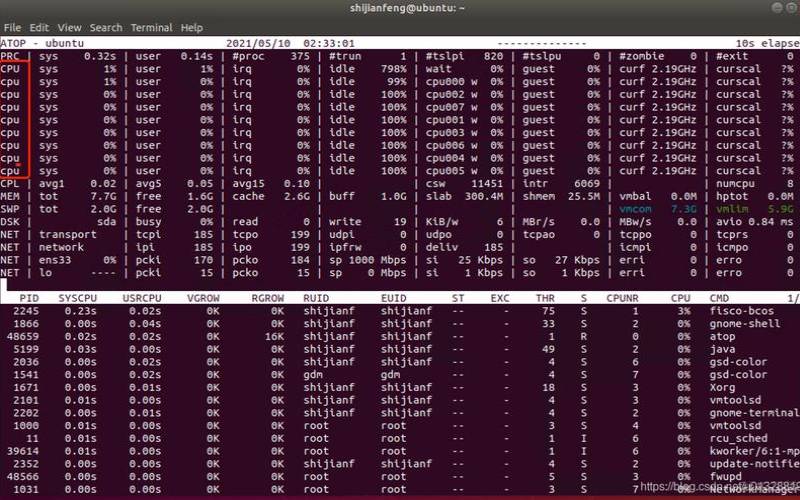The height and width of the screenshot is (500, 800).
Task: Click the window title shijianfeng@ubuntu
Action: coord(407,8)
